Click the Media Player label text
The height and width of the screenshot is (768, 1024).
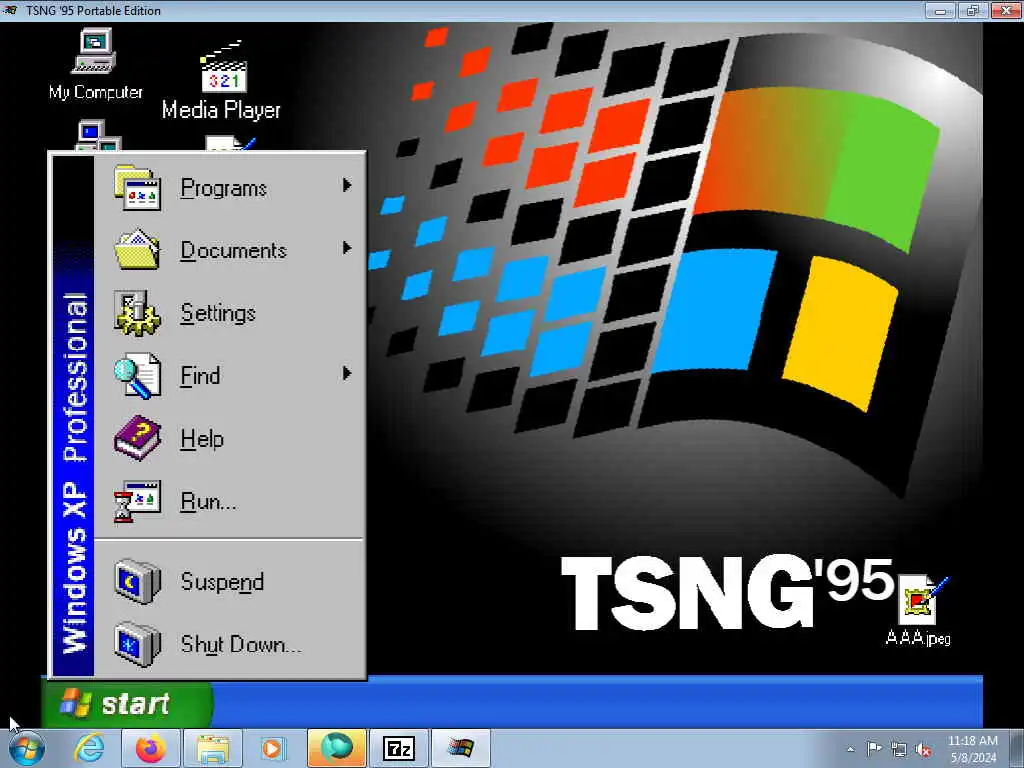coord(221,110)
